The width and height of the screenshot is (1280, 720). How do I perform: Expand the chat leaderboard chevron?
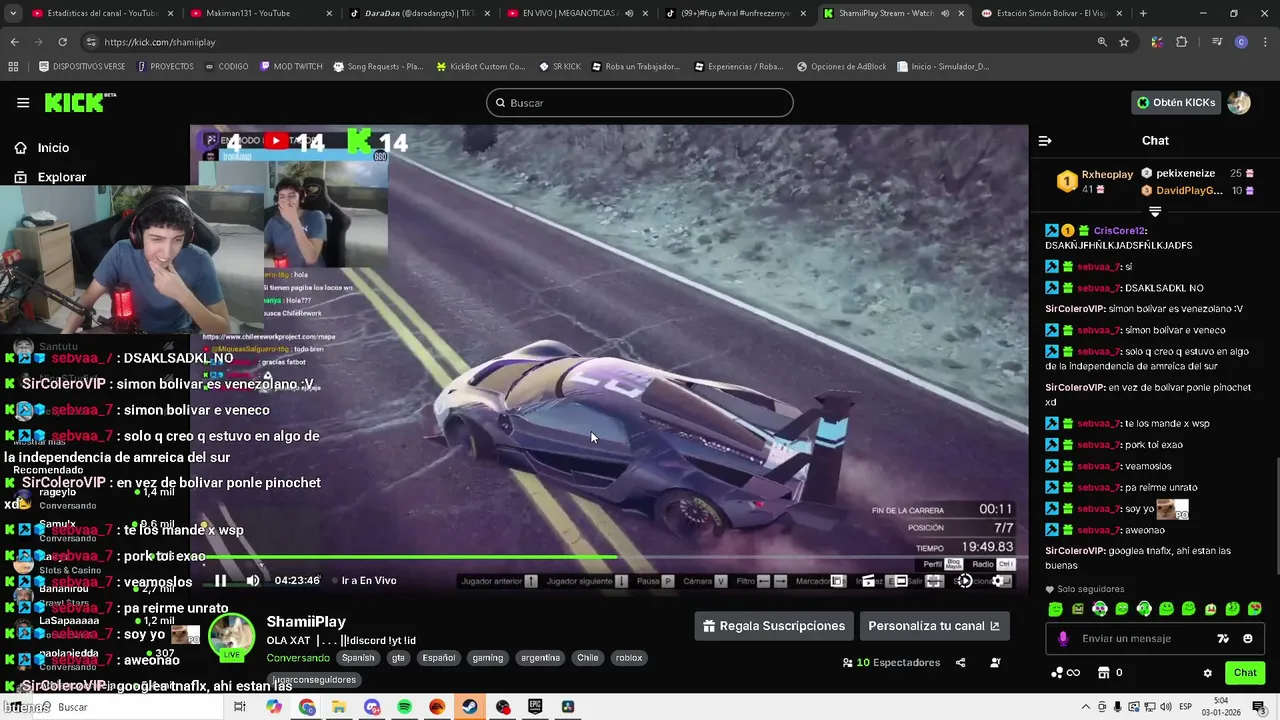click(x=1155, y=212)
